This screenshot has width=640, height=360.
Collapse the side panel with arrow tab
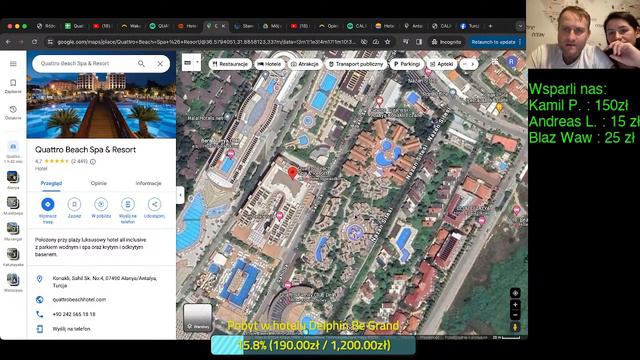180,195
